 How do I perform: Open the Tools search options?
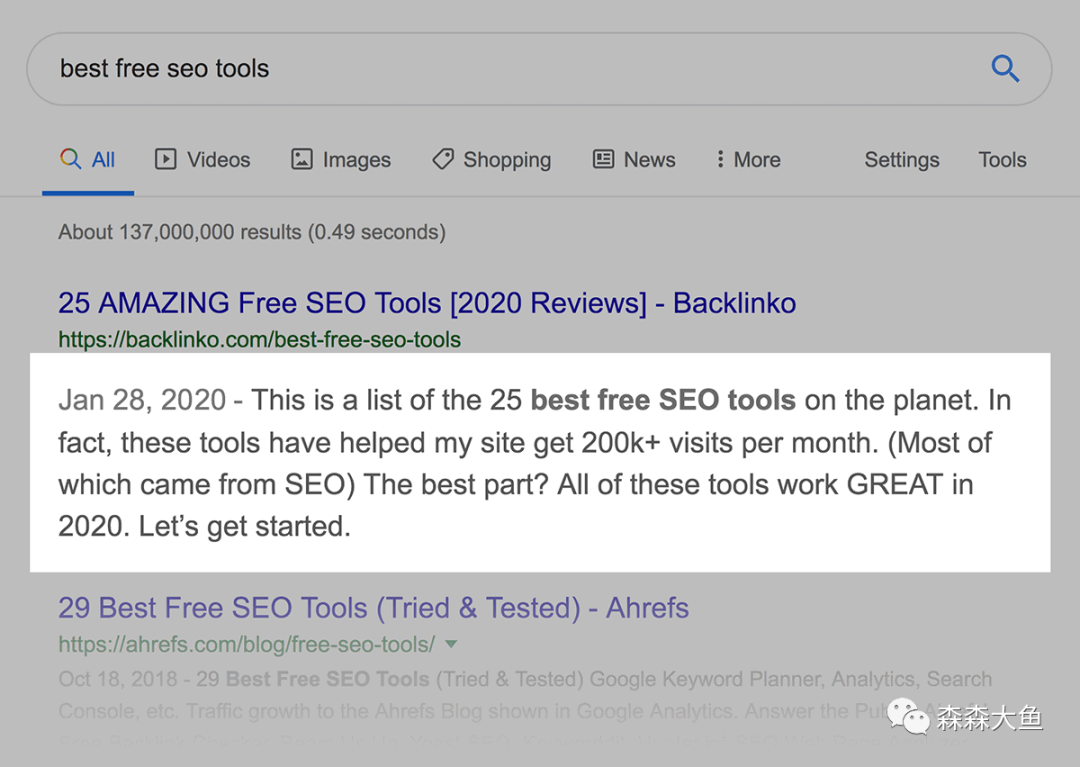1002,160
